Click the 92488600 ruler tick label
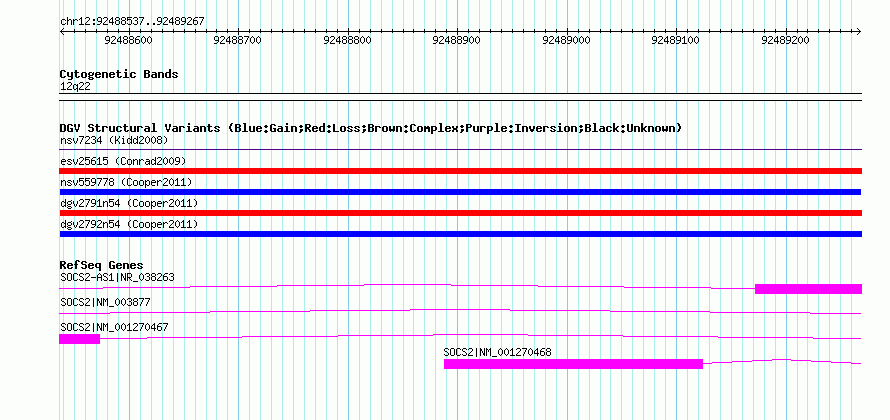890x420 pixels. (x=129, y=40)
